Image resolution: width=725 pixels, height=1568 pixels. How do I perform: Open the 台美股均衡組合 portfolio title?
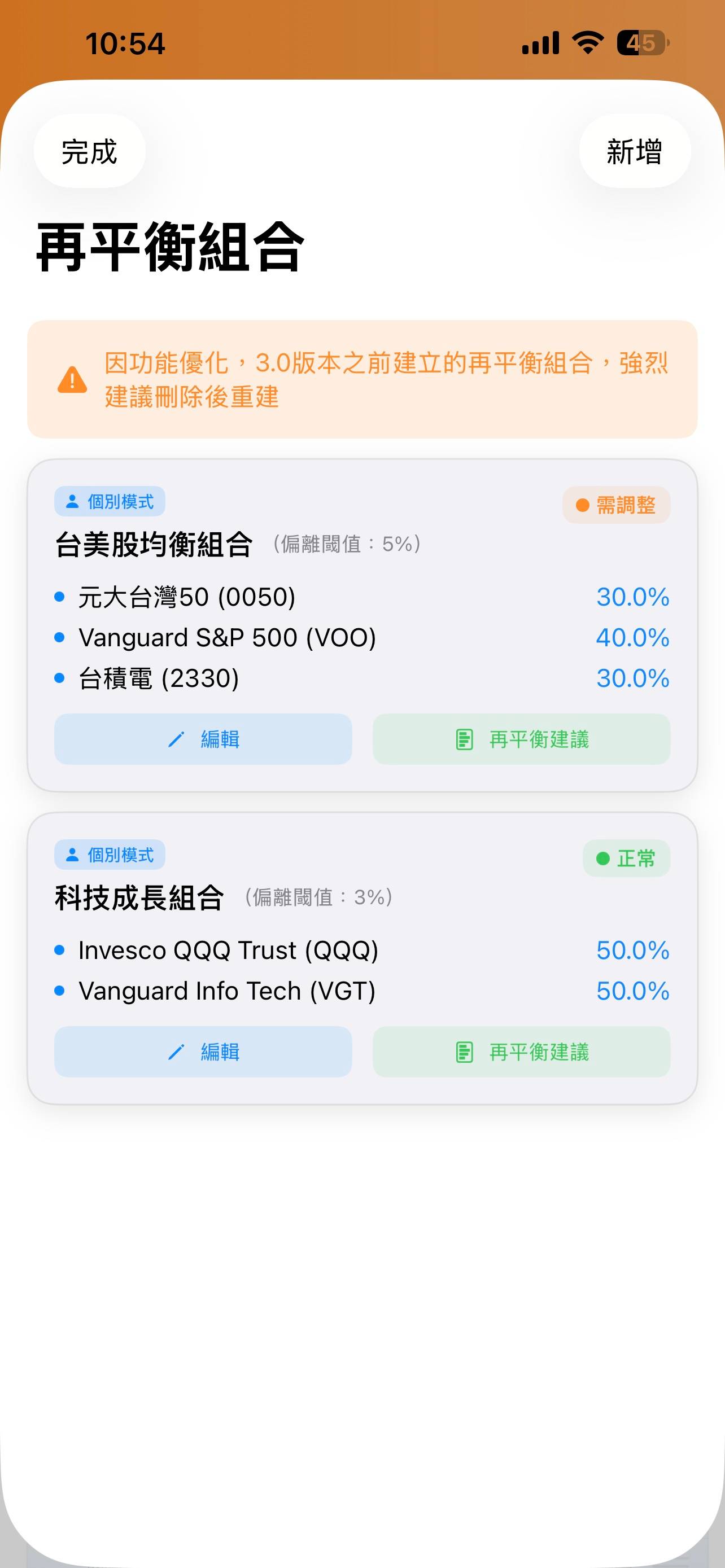[154, 544]
